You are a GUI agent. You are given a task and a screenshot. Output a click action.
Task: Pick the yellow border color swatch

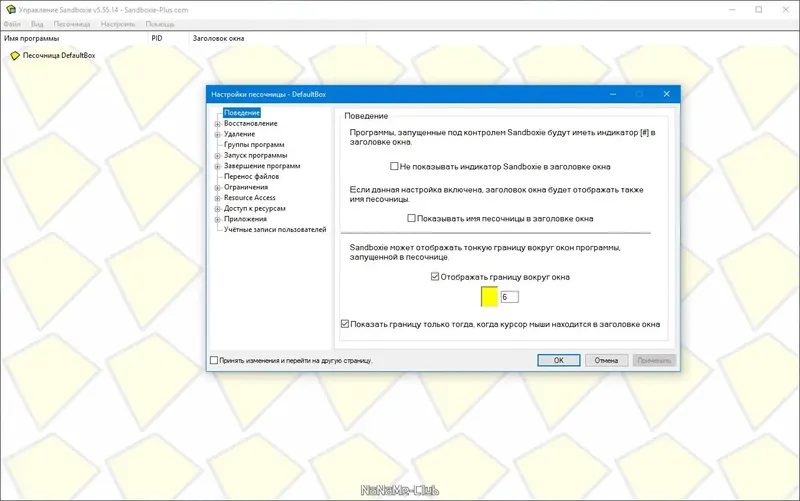click(x=489, y=296)
